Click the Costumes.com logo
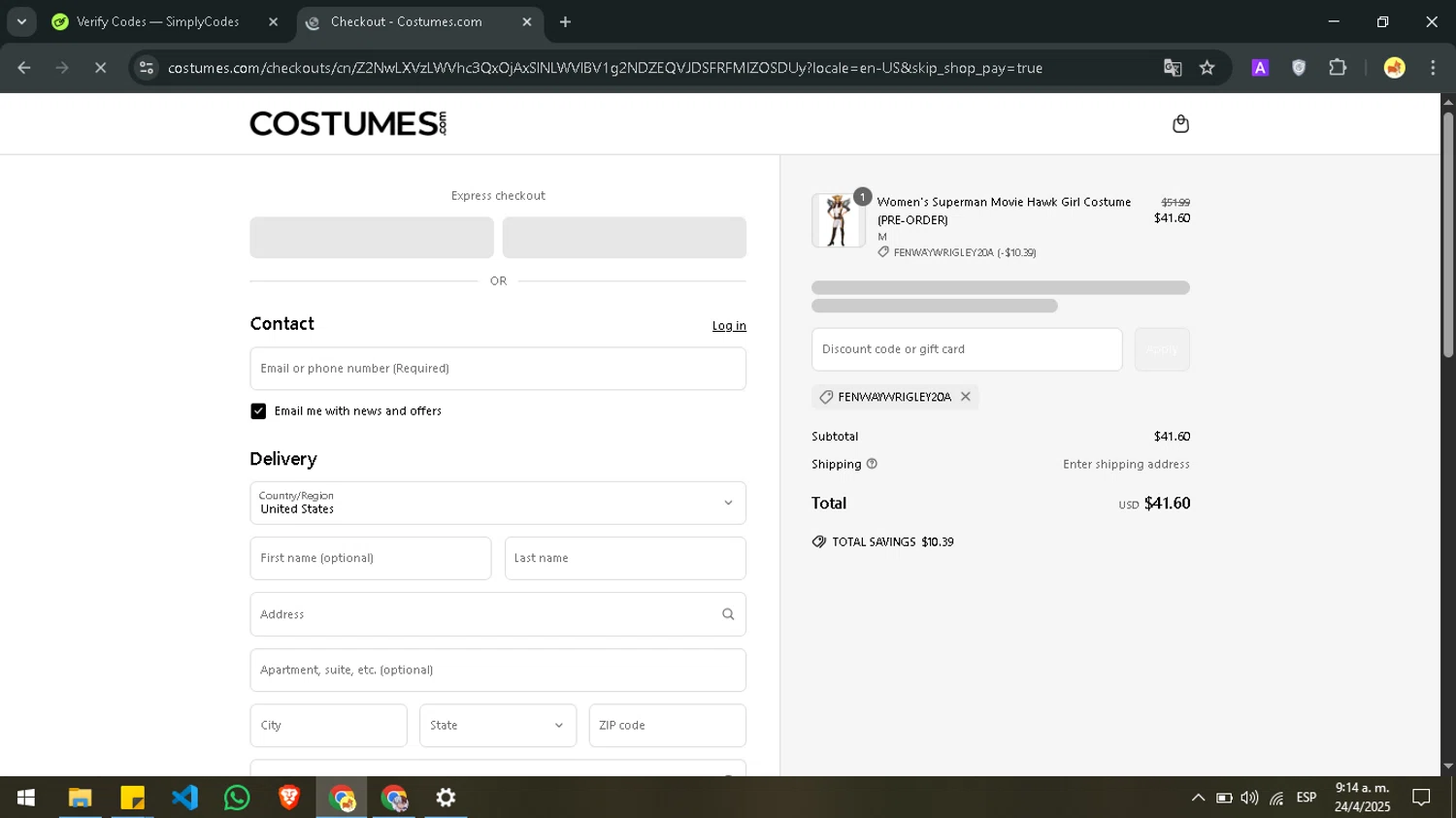Image resolution: width=1456 pixels, height=818 pixels. coord(348,123)
